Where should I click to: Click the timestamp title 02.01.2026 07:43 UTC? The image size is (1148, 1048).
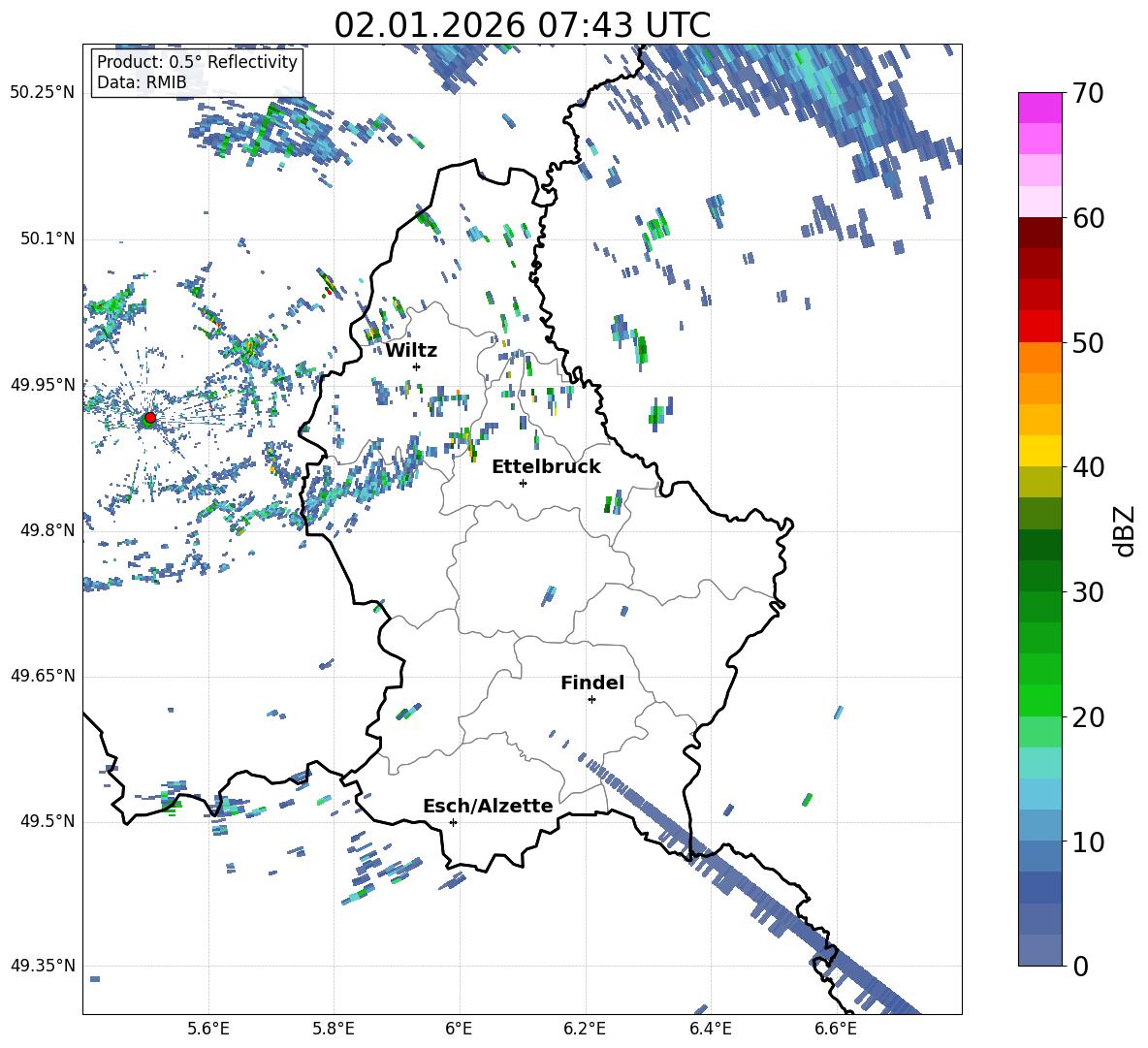tap(522, 25)
